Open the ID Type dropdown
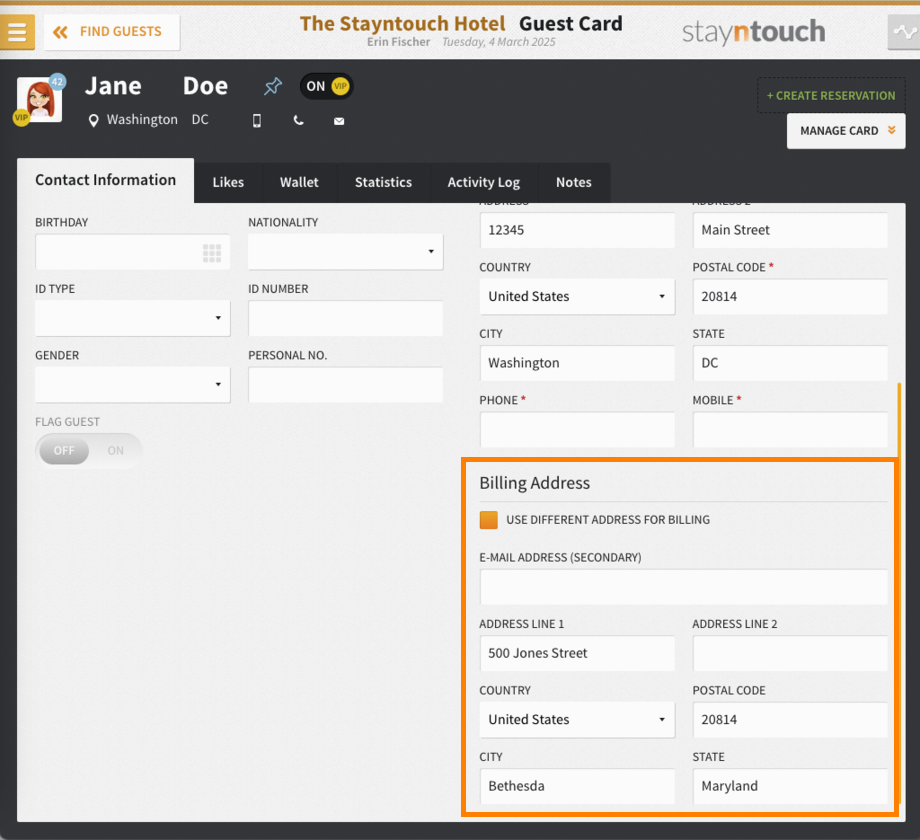The image size is (920, 840). tap(133, 319)
